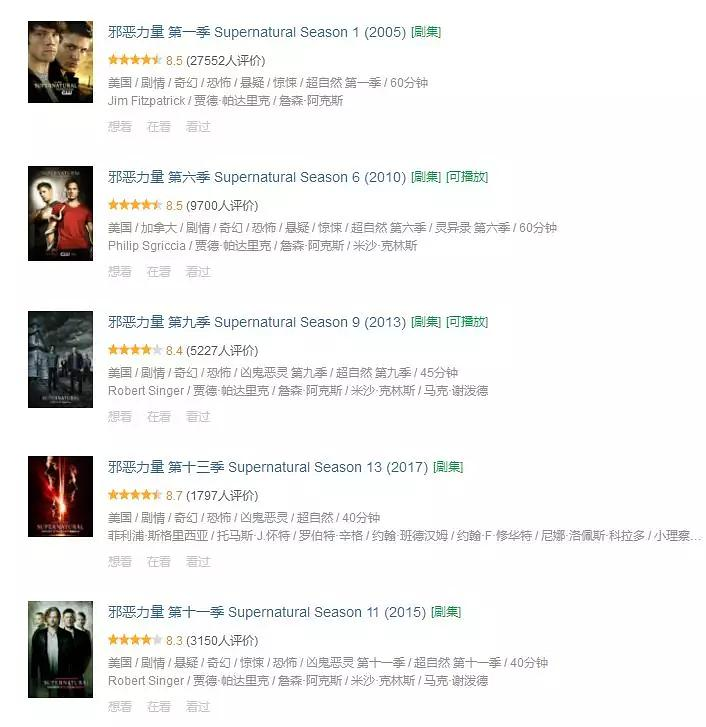This screenshot has height=727, width=706.
Task: Click the Supernatural Season 13 (2017) title link
Action: (268, 467)
